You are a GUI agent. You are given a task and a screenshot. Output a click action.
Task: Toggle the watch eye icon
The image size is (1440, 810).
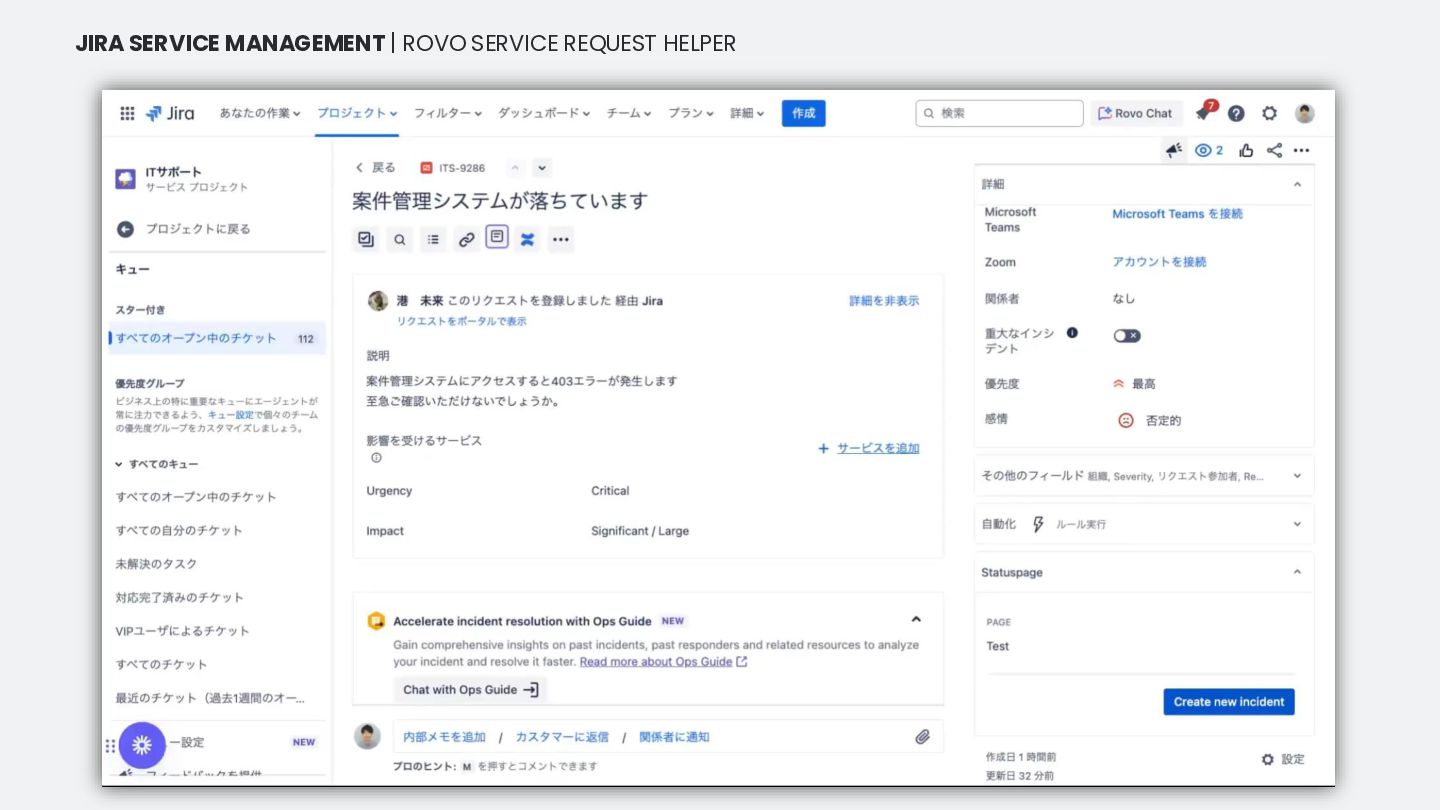pyautogui.click(x=1209, y=150)
